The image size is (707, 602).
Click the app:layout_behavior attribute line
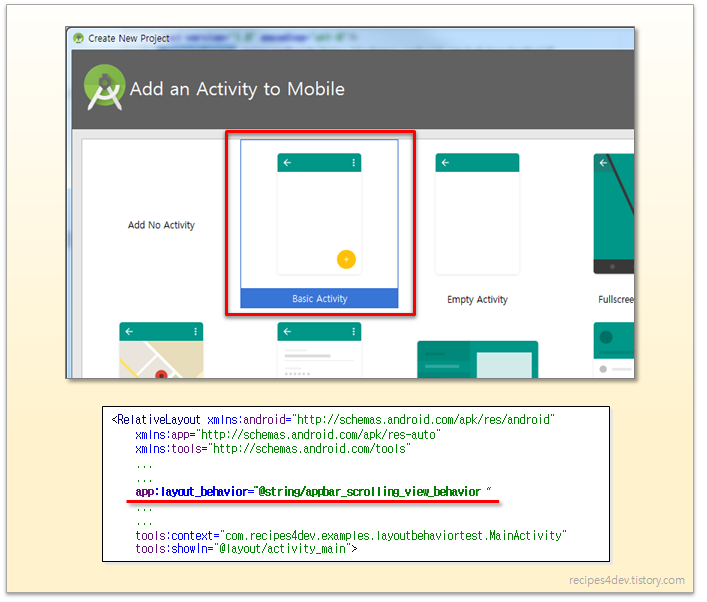click(x=313, y=492)
